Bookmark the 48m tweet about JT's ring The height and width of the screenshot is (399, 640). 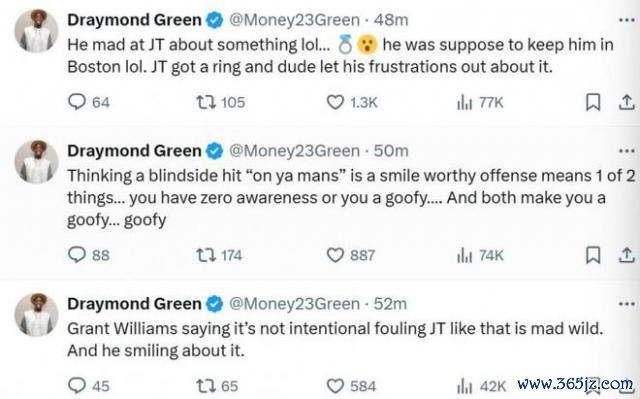coord(593,102)
